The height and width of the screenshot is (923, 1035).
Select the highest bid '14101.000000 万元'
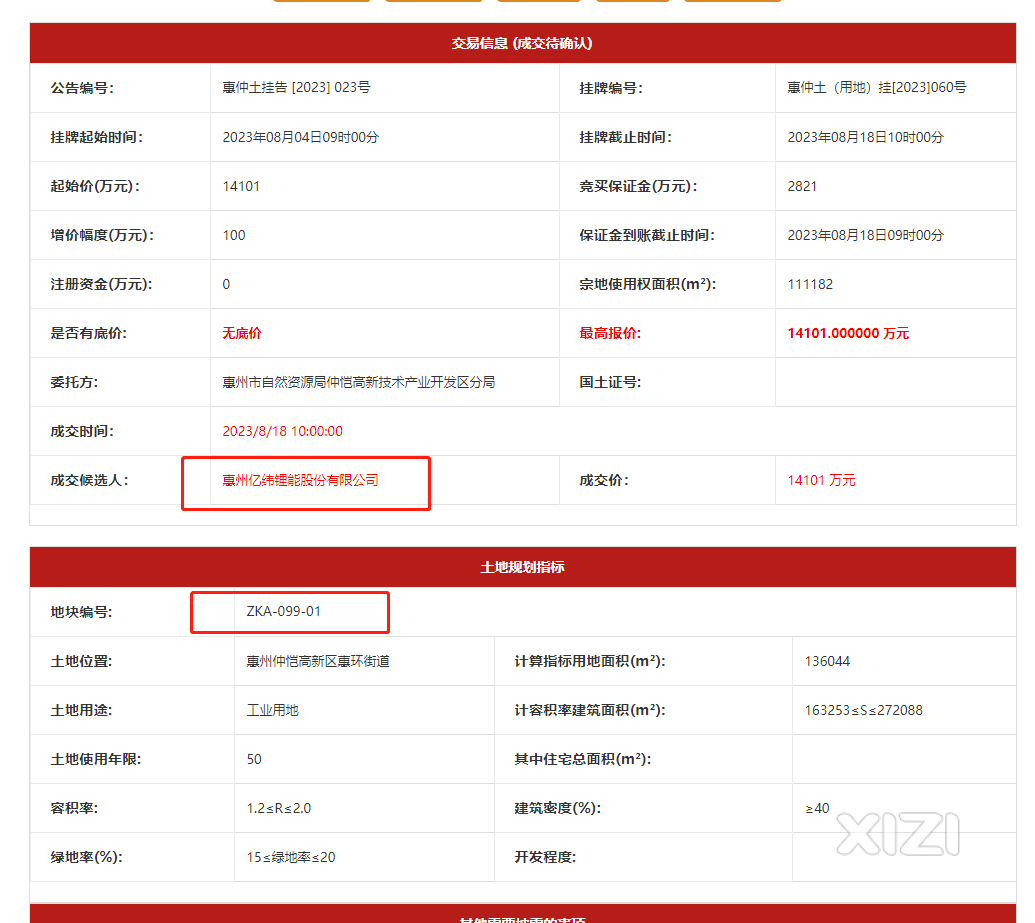click(x=848, y=333)
